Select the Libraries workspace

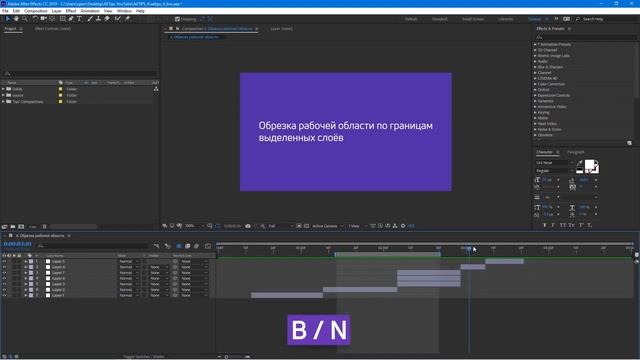pos(505,19)
